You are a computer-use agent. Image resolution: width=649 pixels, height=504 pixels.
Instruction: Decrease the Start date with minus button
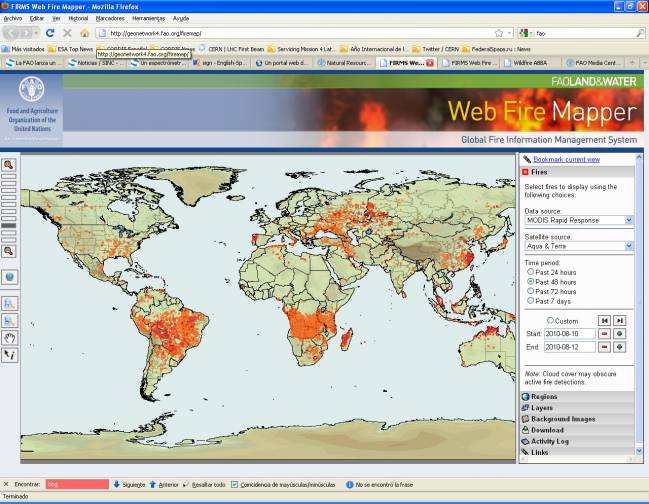click(605, 334)
